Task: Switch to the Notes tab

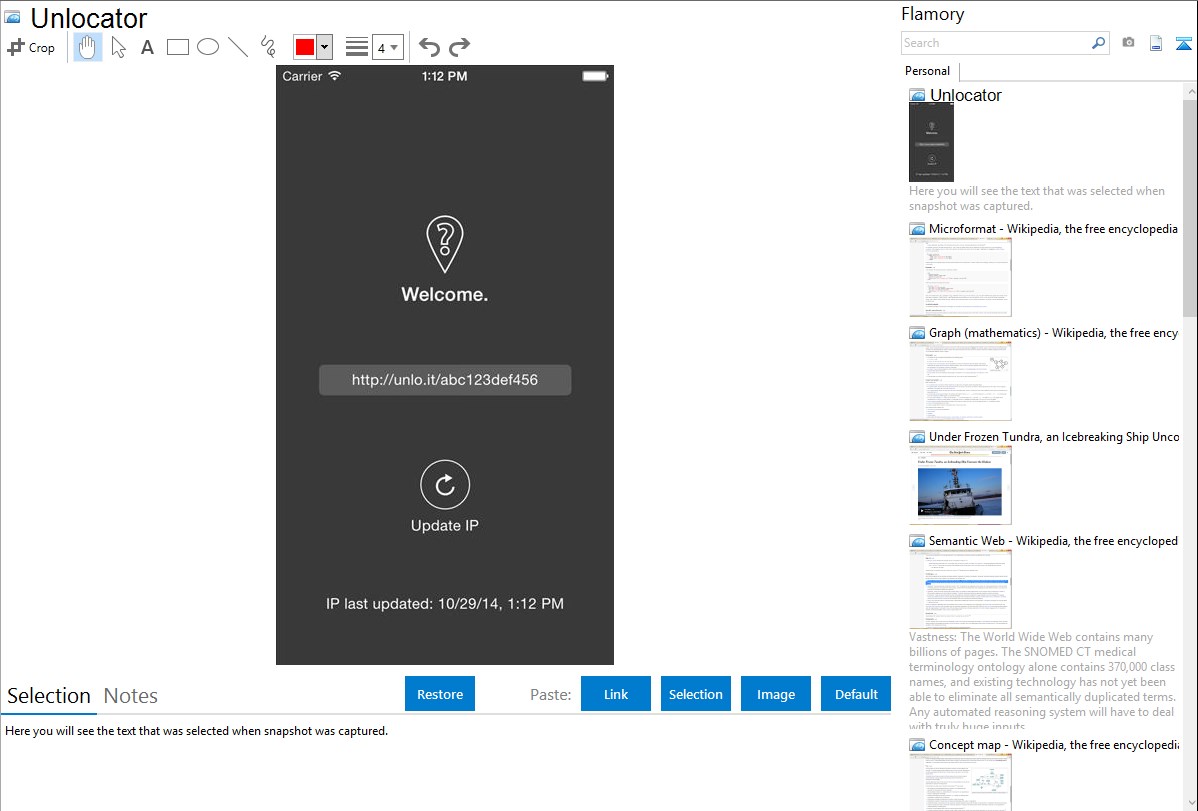Action: click(x=131, y=696)
